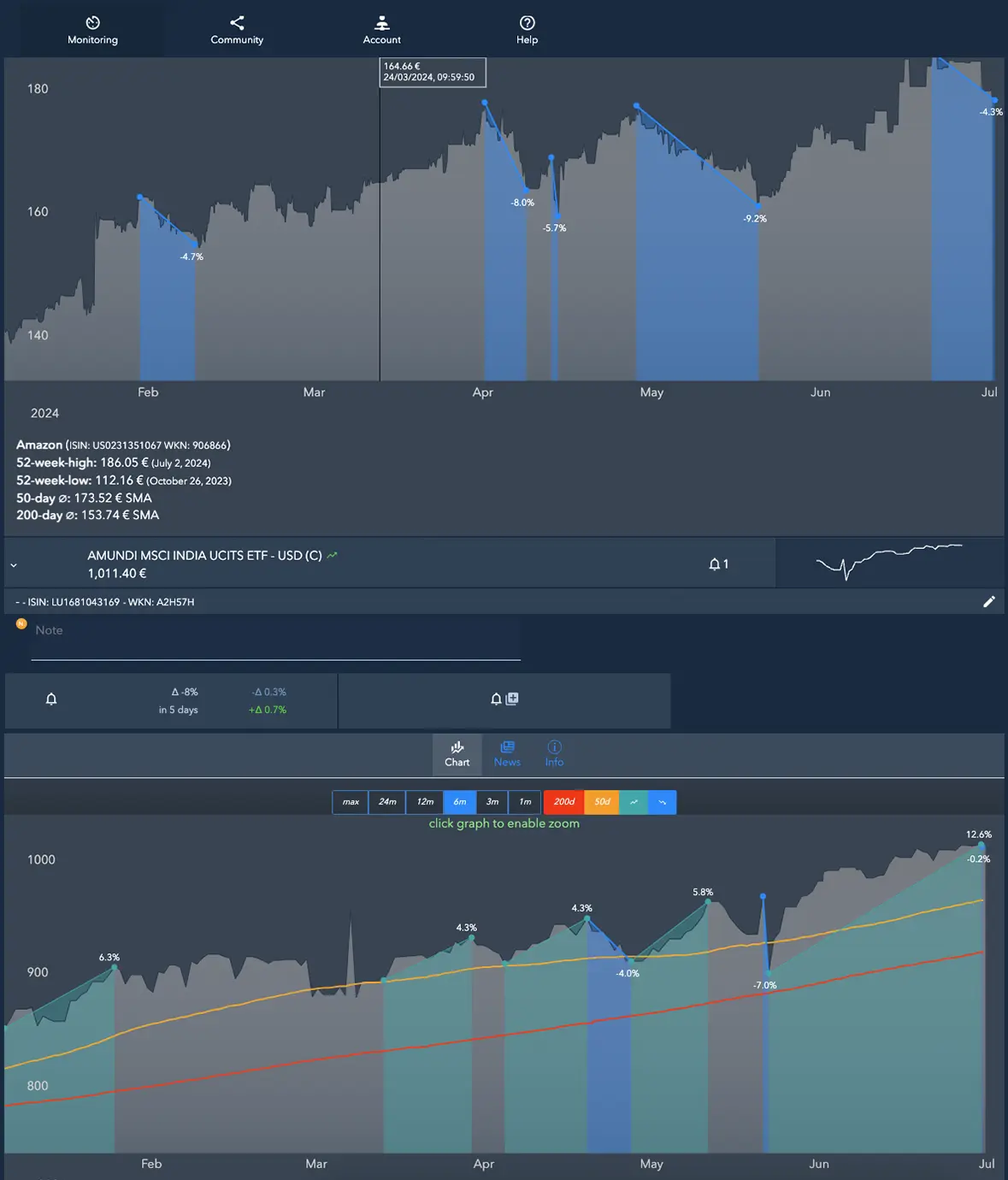
Task: Select the 12m chart timeframe
Action: click(x=424, y=802)
